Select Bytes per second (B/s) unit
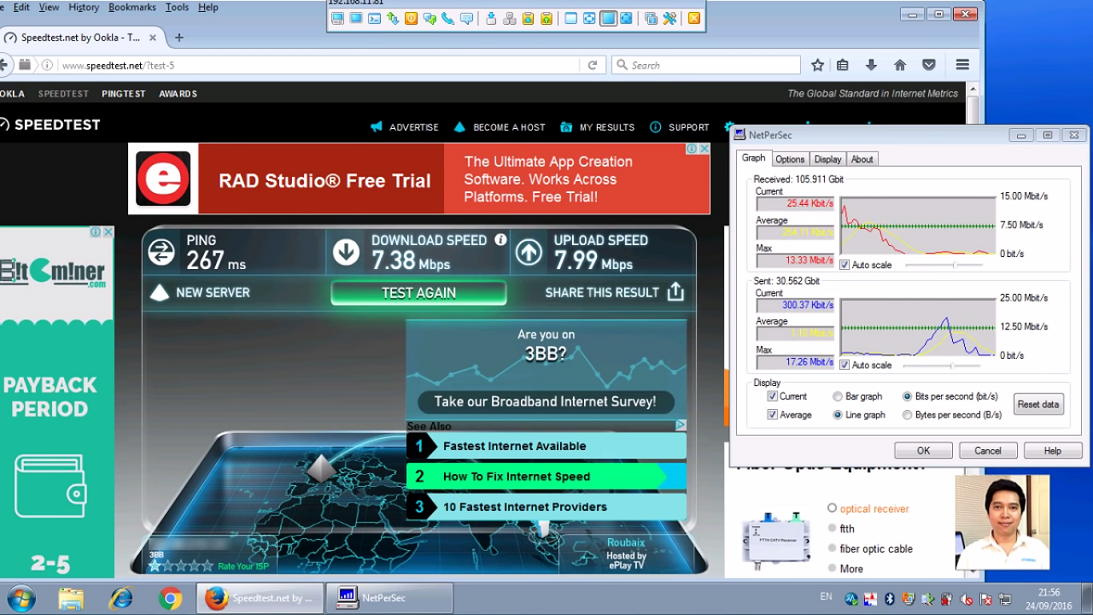 tap(908, 414)
